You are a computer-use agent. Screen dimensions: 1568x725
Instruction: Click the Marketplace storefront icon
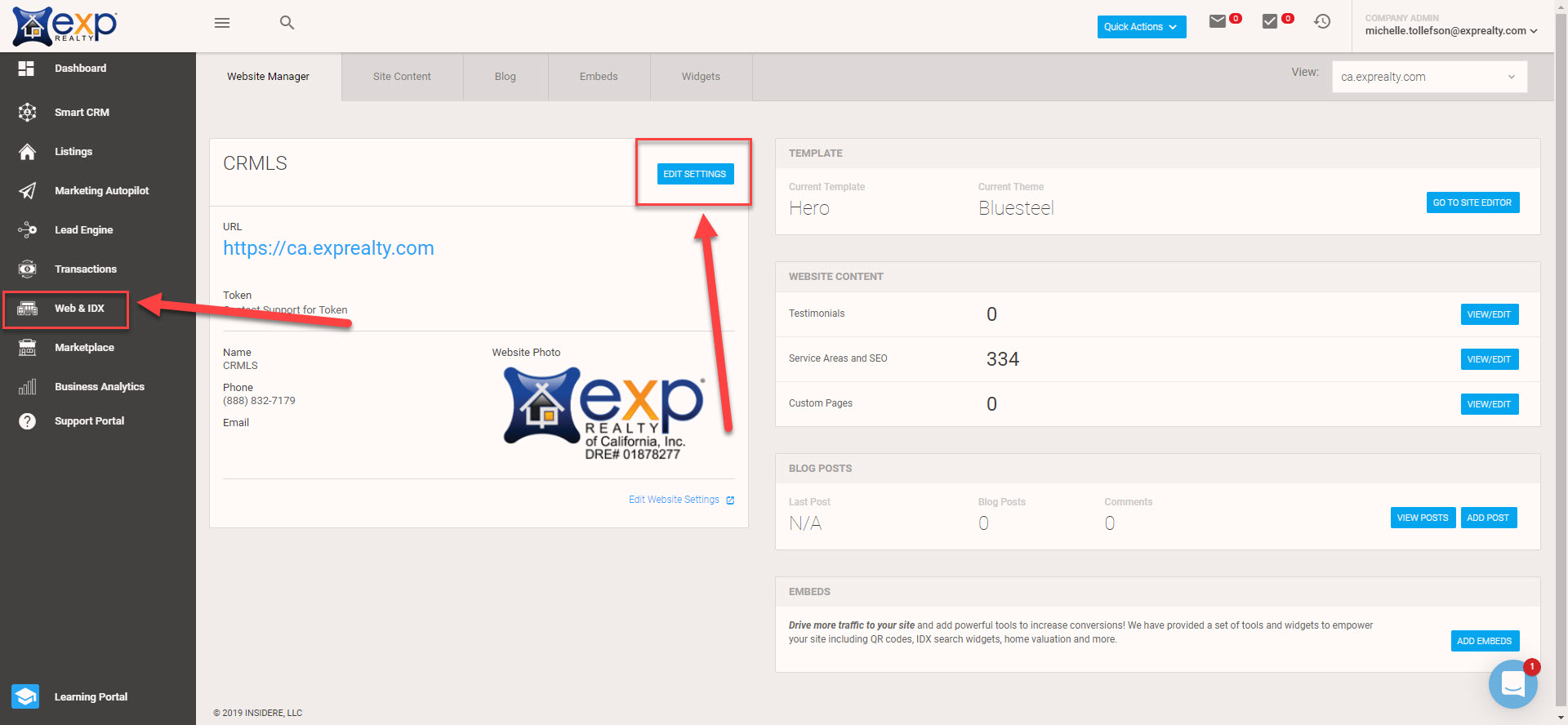click(x=27, y=348)
